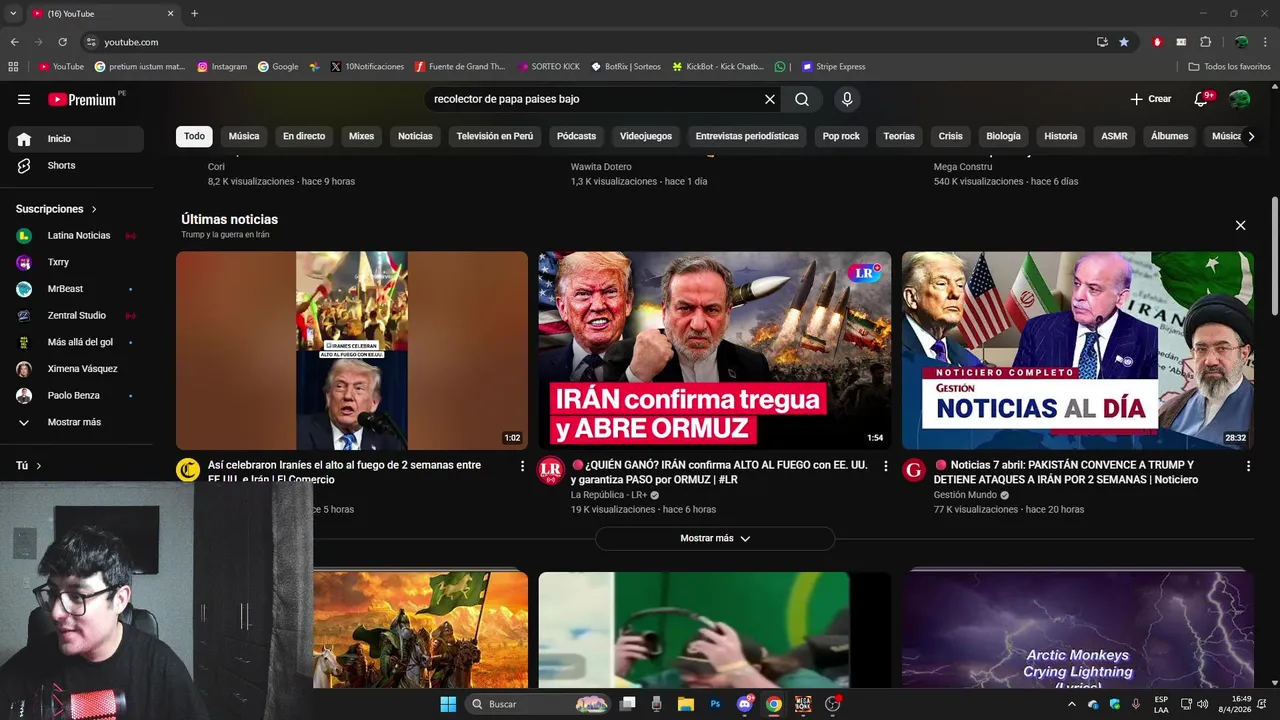
Task: Start voice search with the microphone icon
Action: click(847, 99)
